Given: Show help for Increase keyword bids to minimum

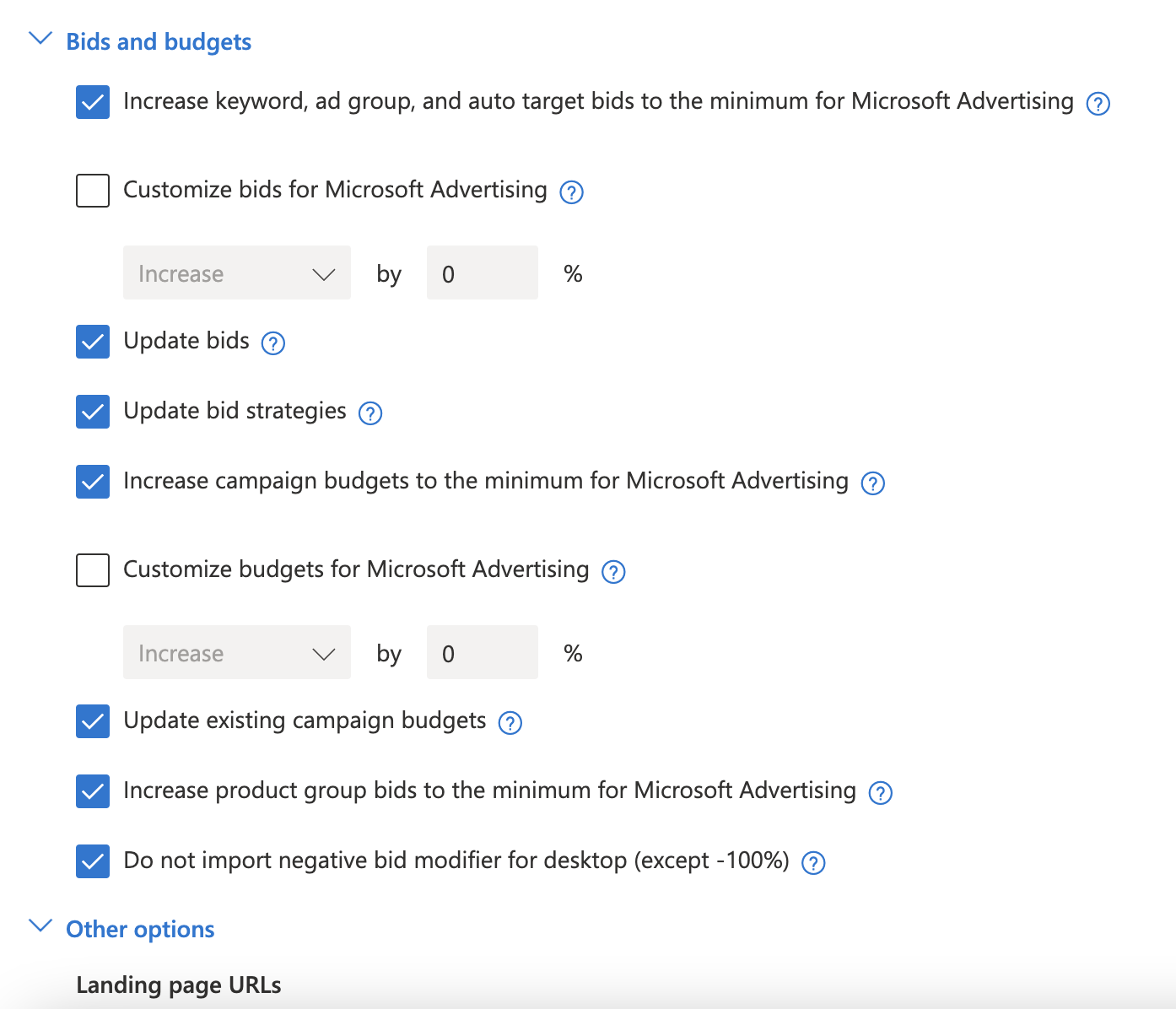Looking at the screenshot, I should coord(1098,104).
